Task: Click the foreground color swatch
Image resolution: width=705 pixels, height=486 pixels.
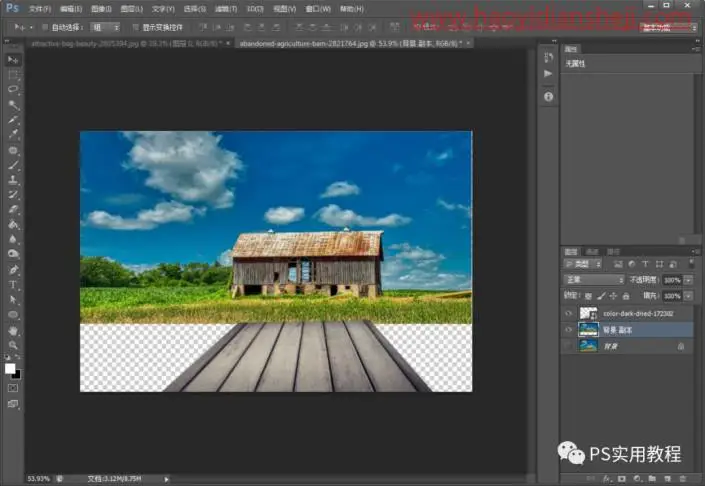Action: click(10, 369)
